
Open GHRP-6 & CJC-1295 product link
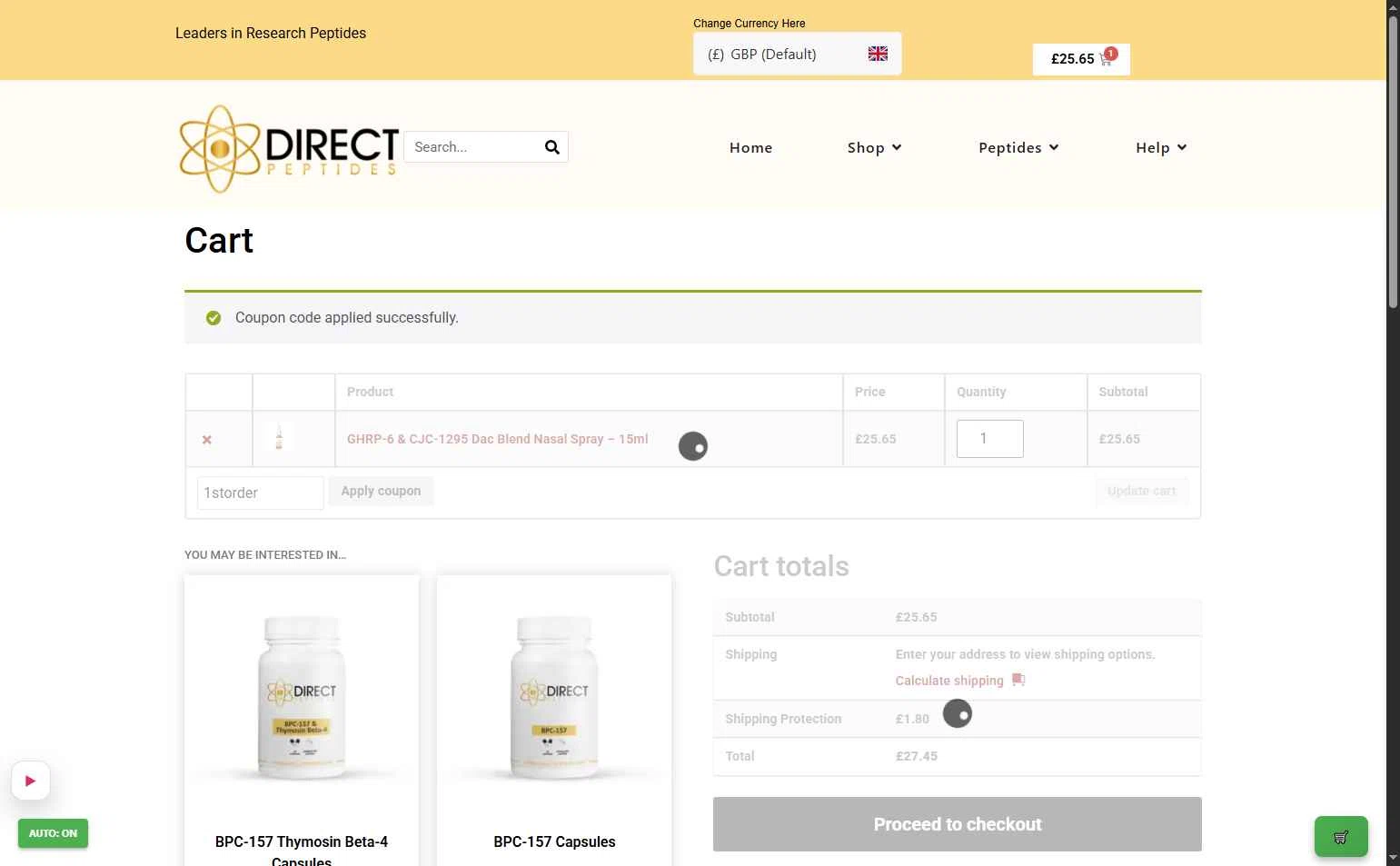point(497,439)
